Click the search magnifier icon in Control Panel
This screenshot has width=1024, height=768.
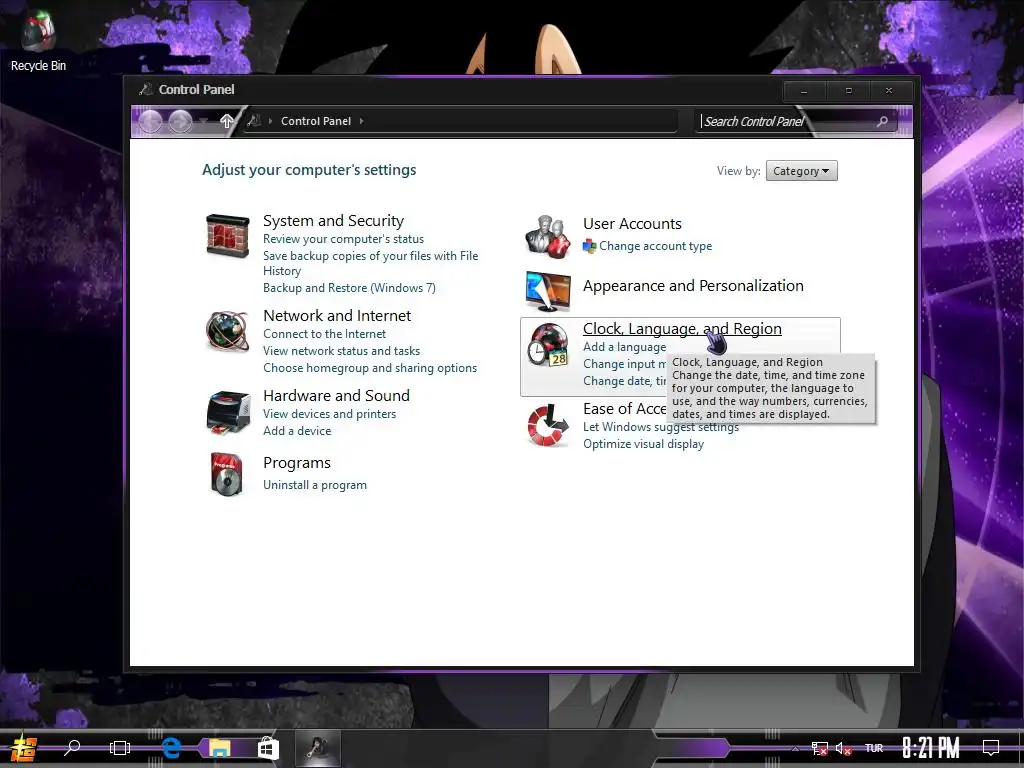coord(882,121)
